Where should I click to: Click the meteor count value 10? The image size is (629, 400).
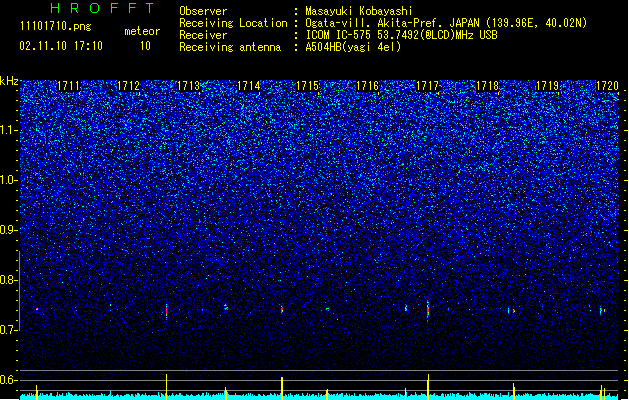click(145, 46)
